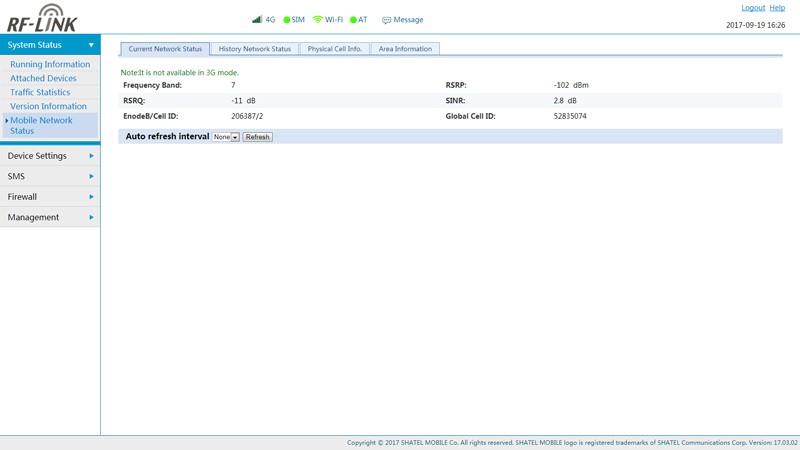The image size is (800, 450).
Task: Open the Help link
Action: coord(777,8)
